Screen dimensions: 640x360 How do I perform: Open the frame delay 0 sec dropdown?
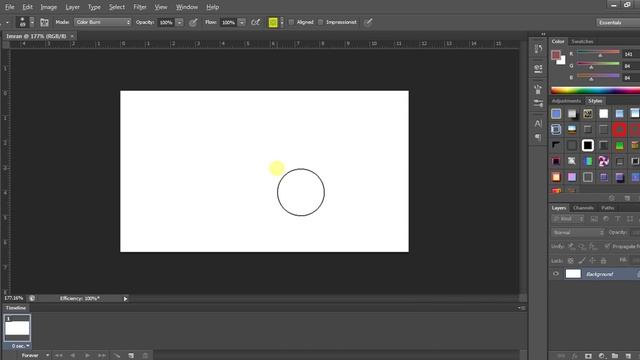[20, 346]
